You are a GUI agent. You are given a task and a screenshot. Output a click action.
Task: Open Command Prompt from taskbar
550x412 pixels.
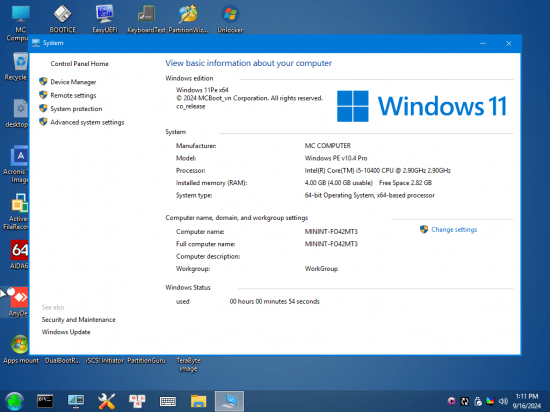(x=45, y=401)
